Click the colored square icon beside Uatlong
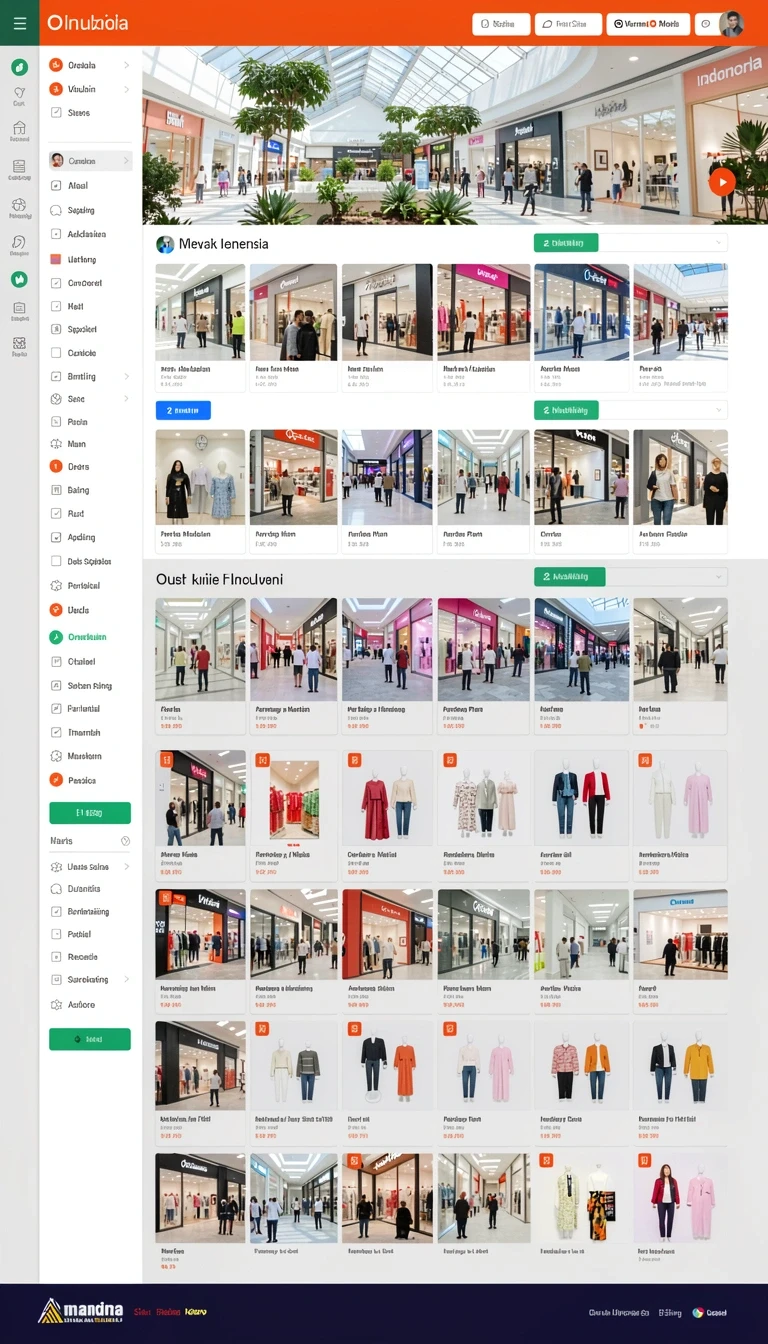The height and width of the screenshot is (1344, 768). pyautogui.click(x=56, y=259)
